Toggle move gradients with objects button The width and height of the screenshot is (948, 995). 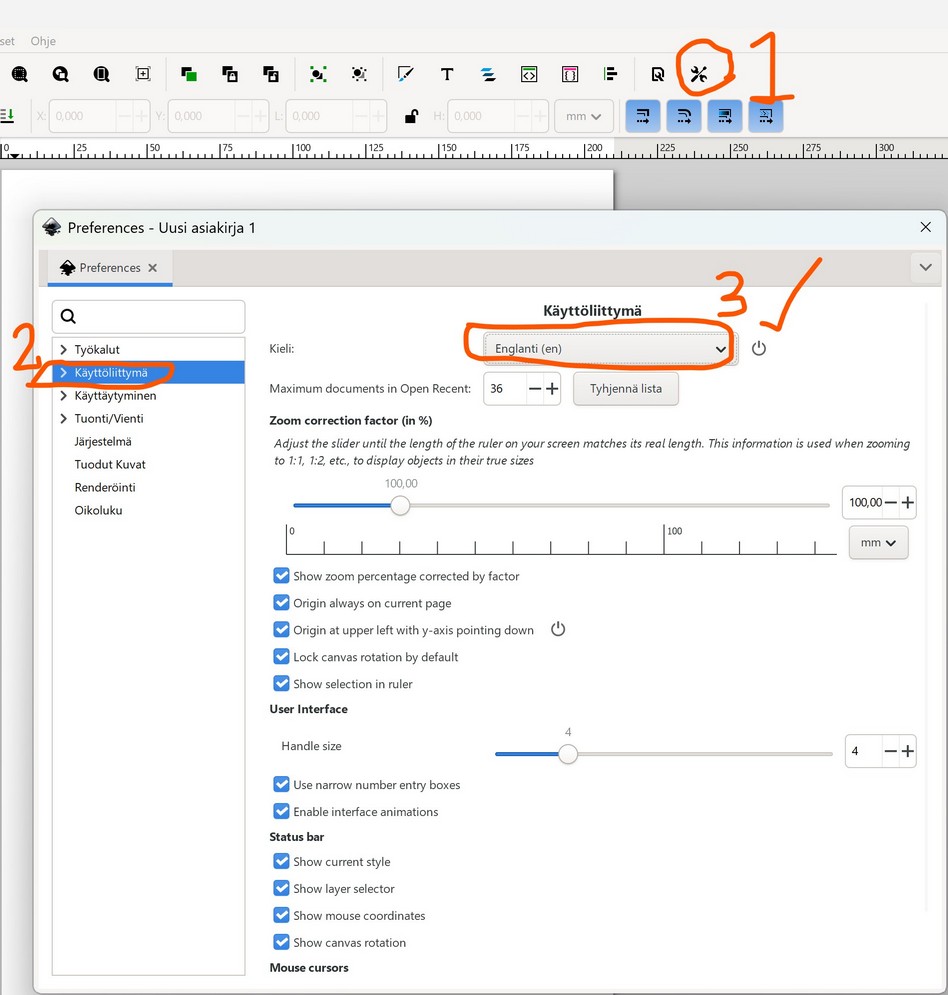point(725,116)
